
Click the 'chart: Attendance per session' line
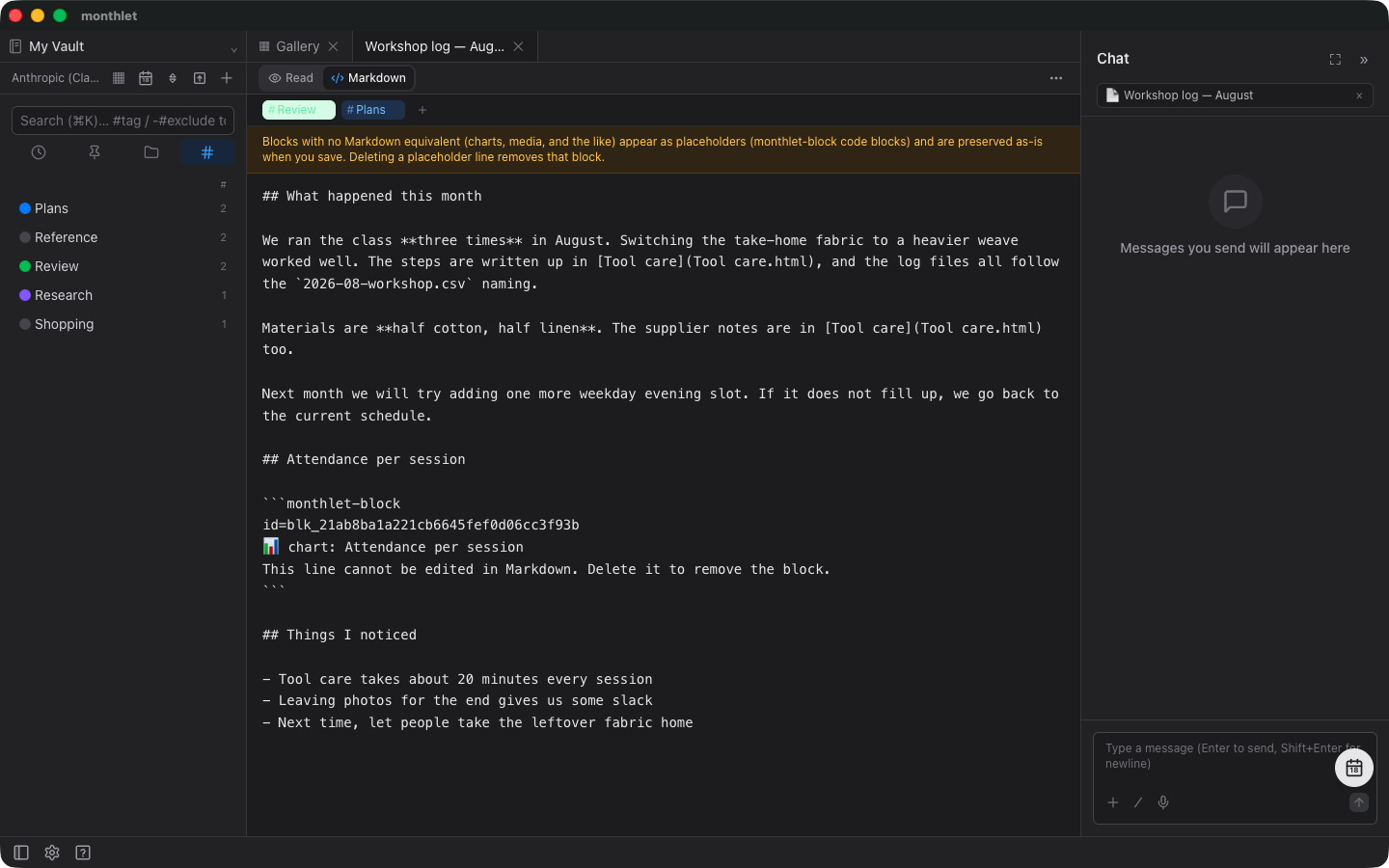pyautogui.click(x=394, y=547)
